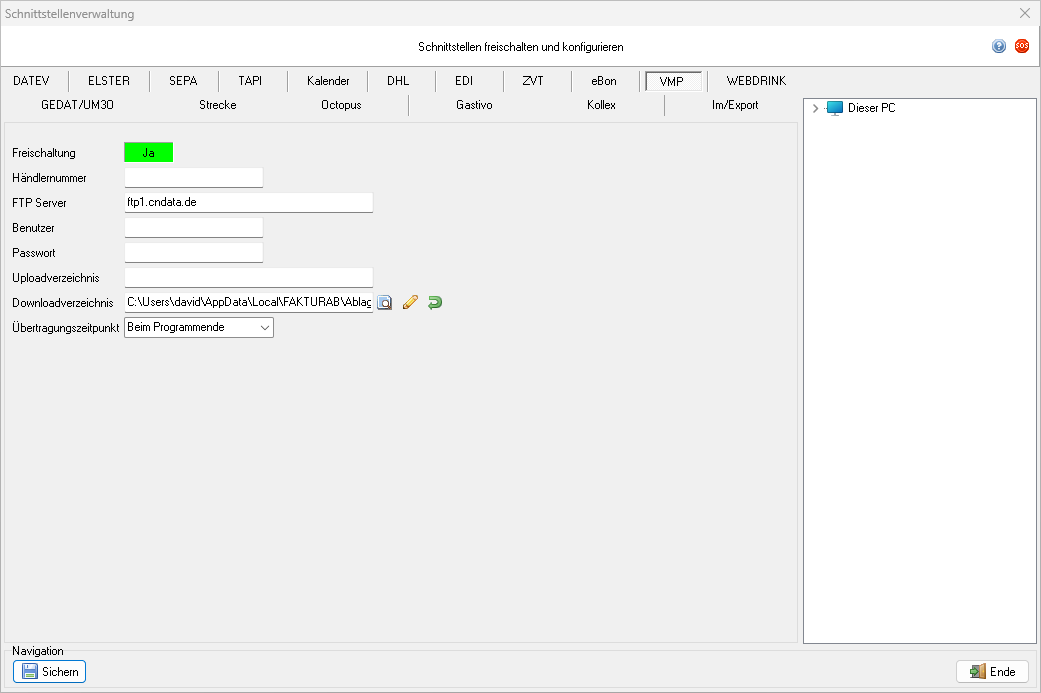Open the ELSTER tab

pos(109,81)
